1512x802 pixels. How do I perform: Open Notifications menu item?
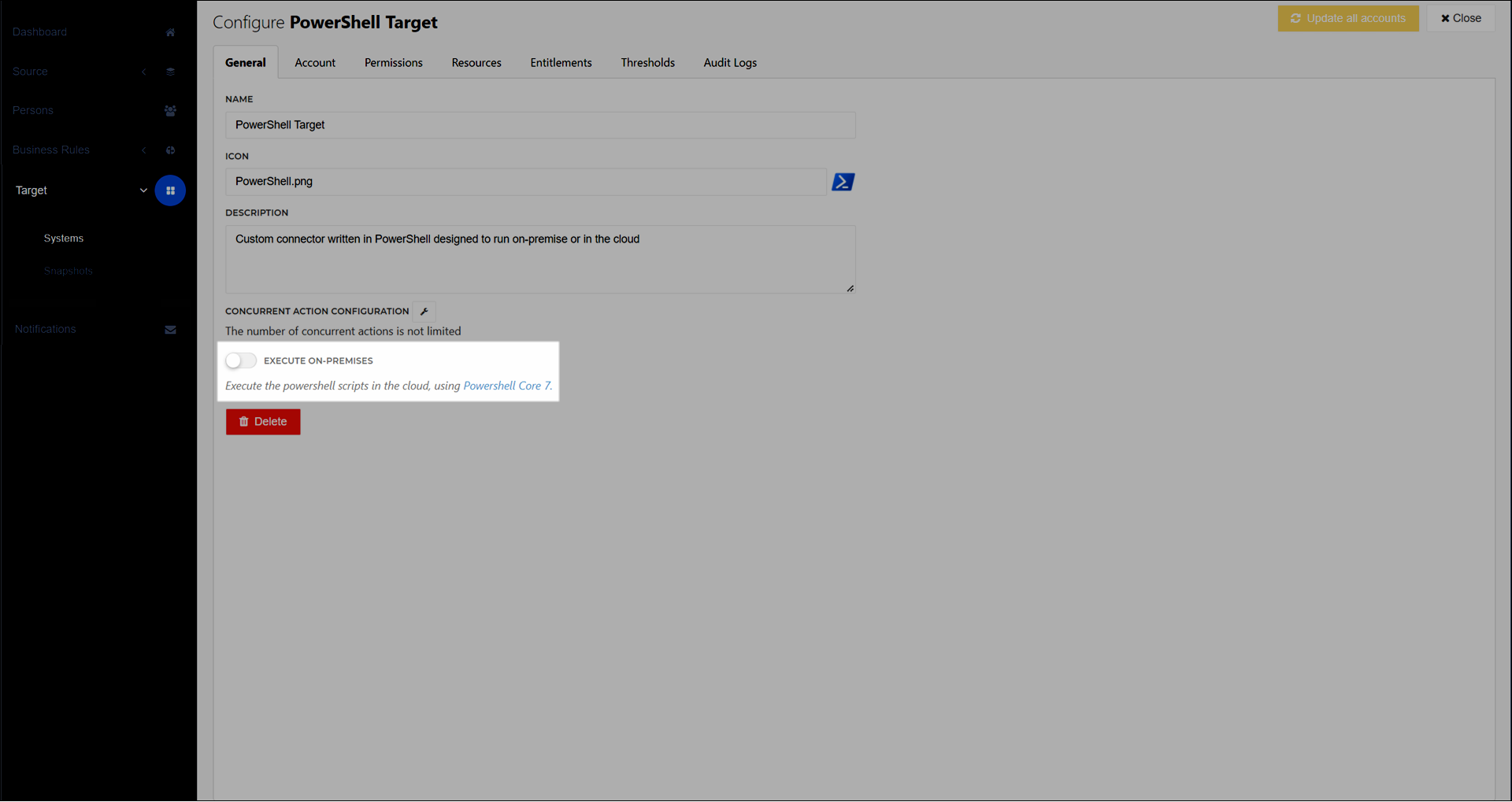pos(45,329)
